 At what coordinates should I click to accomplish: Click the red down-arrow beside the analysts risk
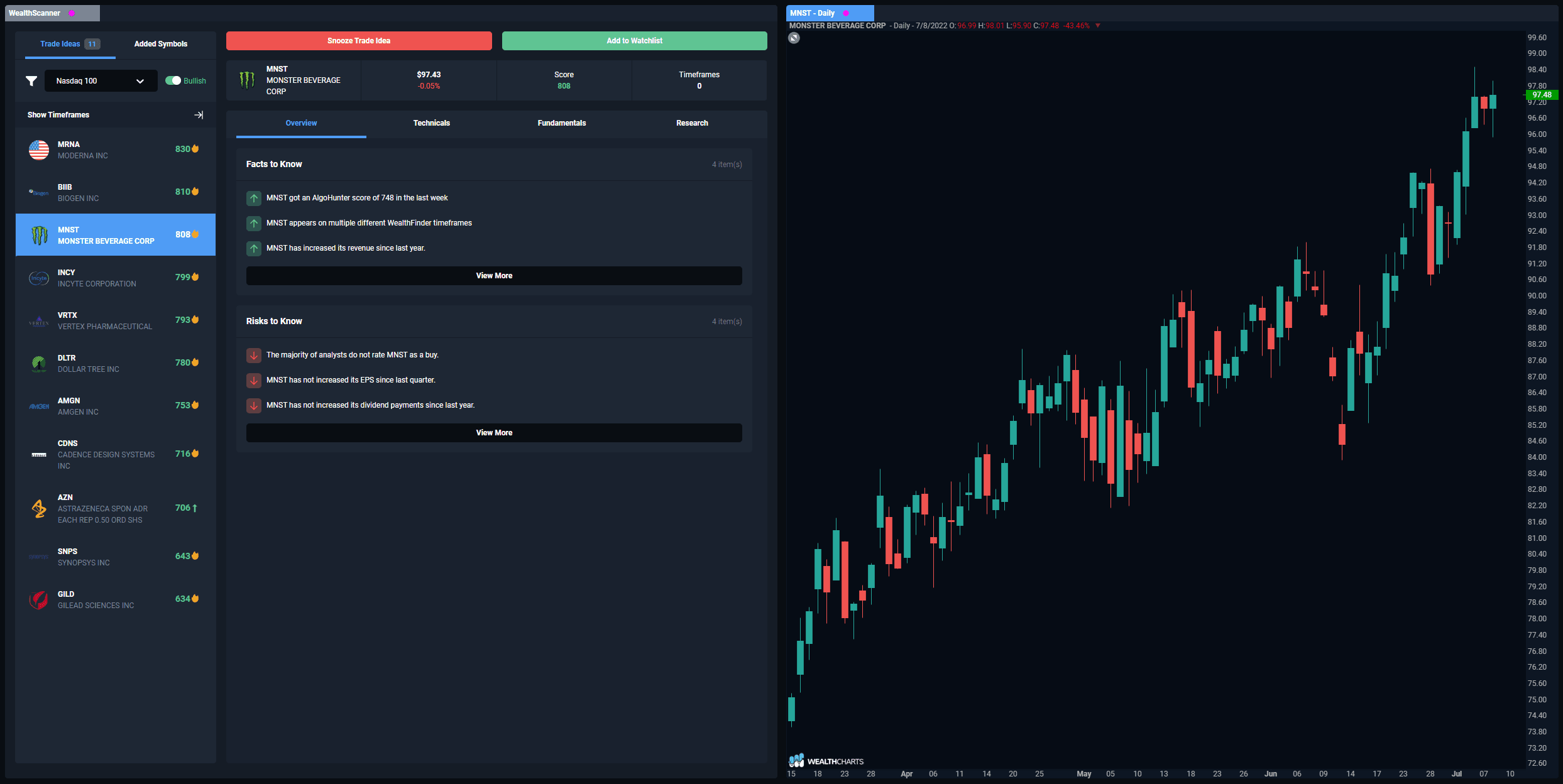click(253, 355)
